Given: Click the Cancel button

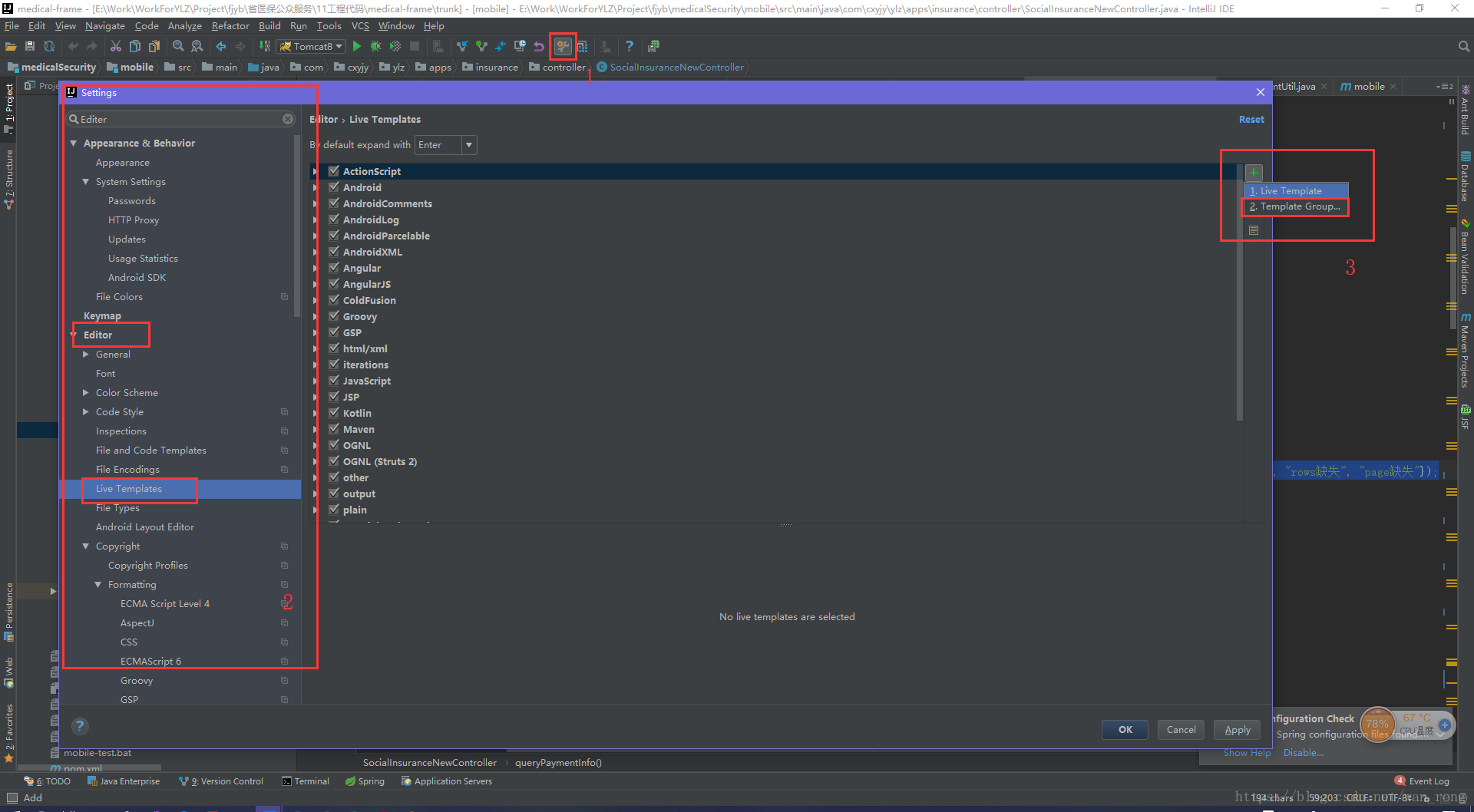Looking at the screenshot, I should click(x=1181, y=730).
